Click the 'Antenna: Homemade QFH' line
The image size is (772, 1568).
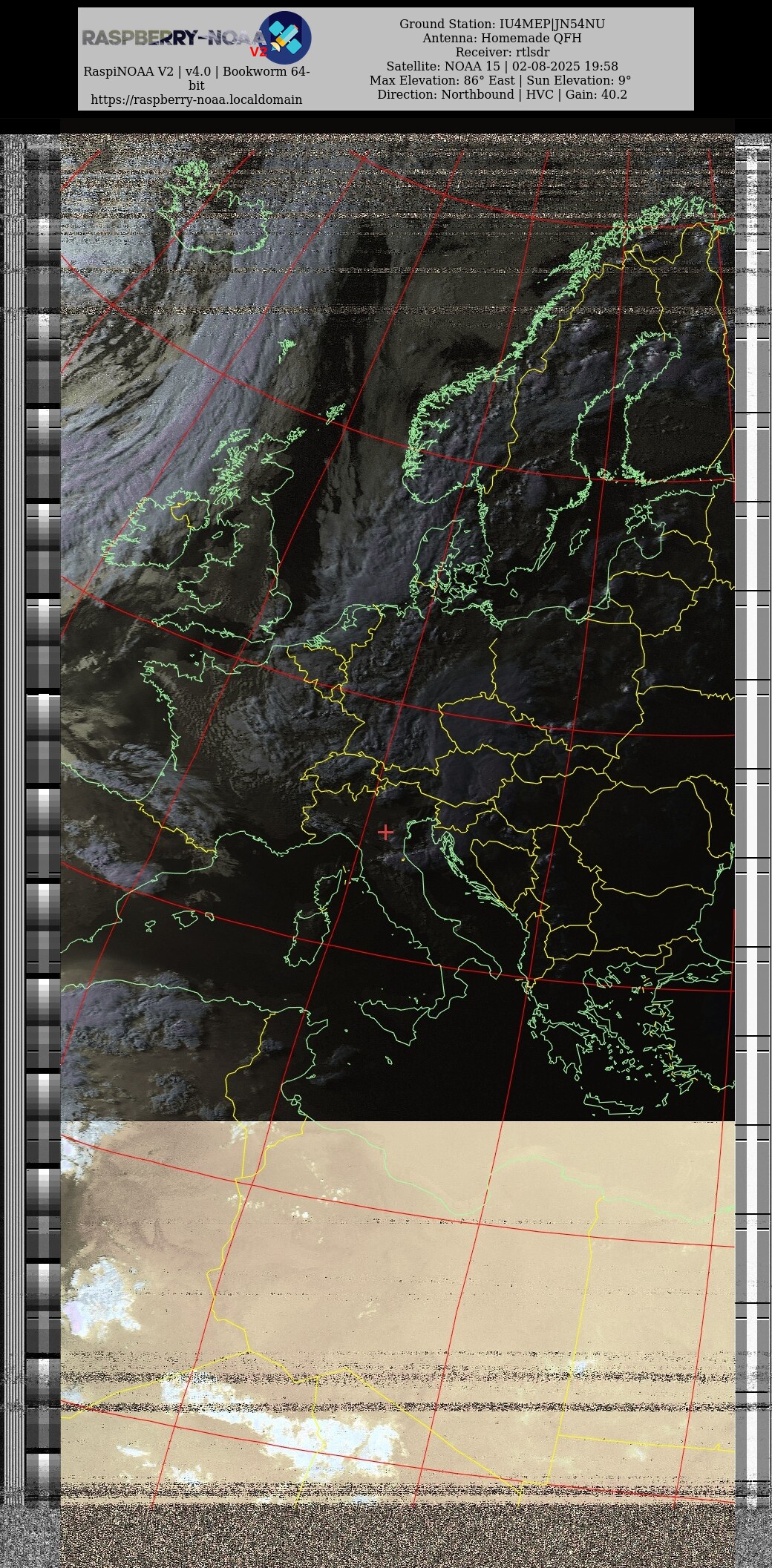(x=503, y=38)
